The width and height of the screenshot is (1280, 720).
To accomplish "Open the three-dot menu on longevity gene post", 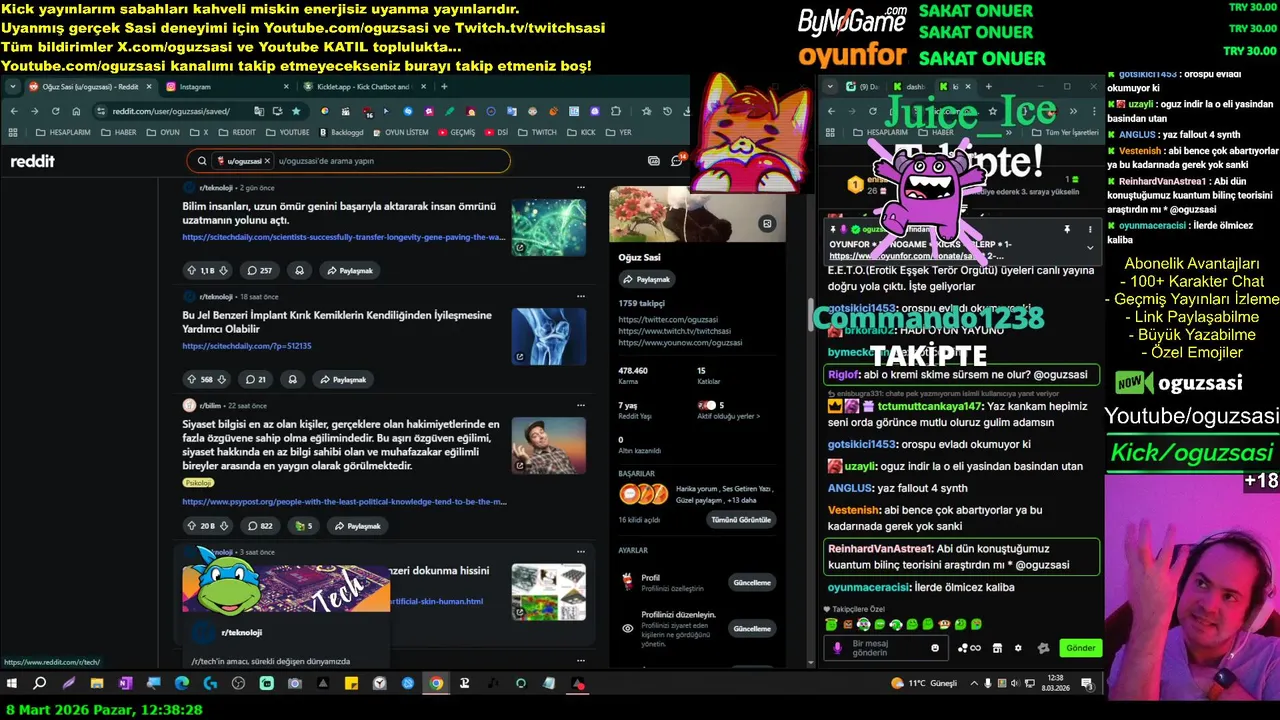I will pos(580,187).
